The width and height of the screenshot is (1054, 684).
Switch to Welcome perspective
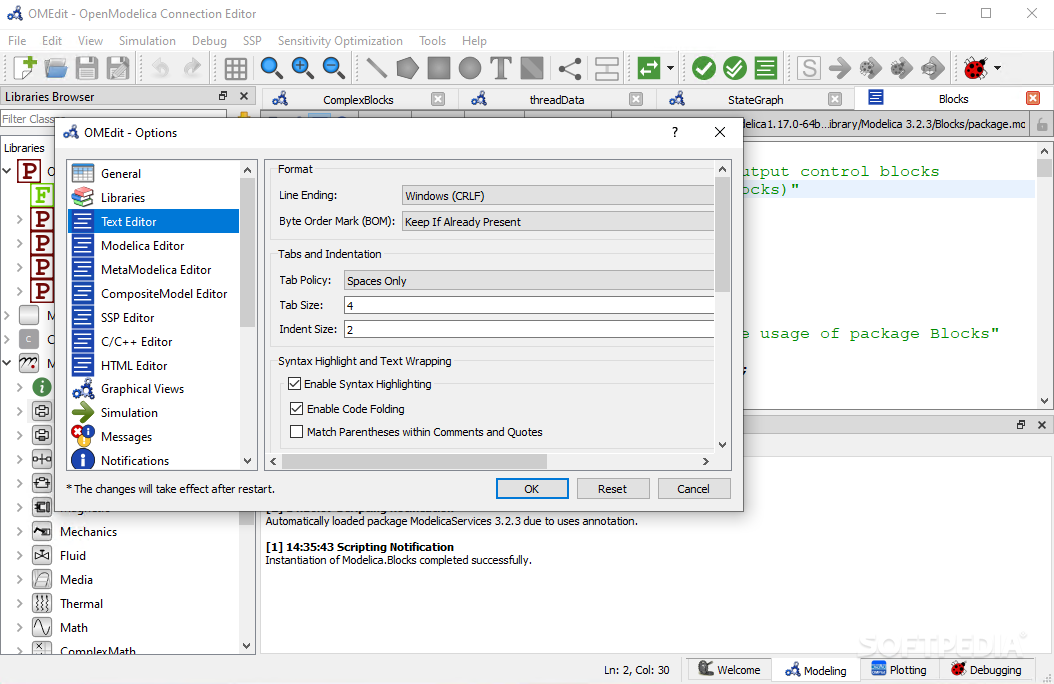pyautogui.click(x=729, y=669)
